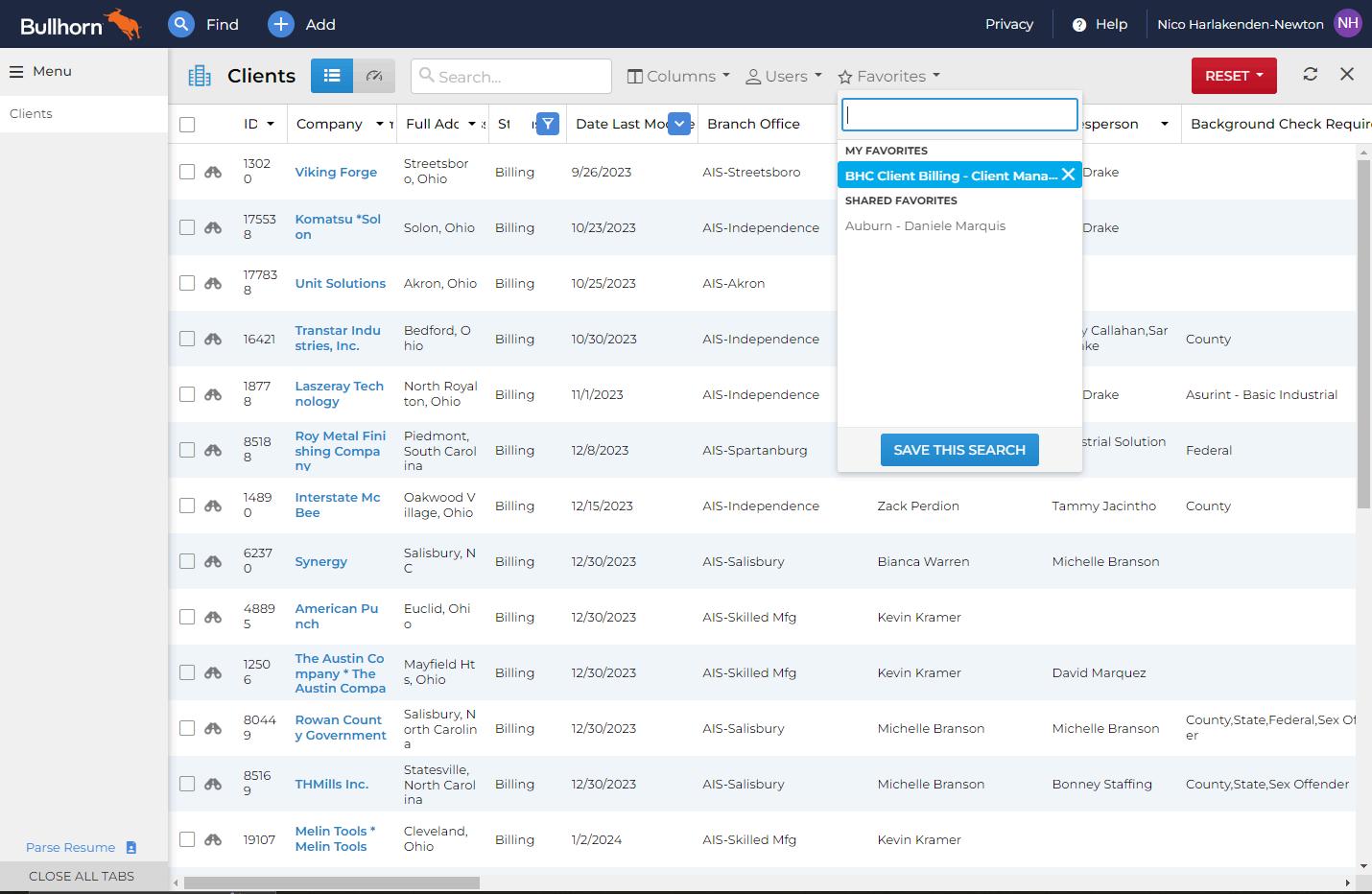Check the Melin Tools row checkbox
1372x894 pixels.
click(x=187, y=839)
